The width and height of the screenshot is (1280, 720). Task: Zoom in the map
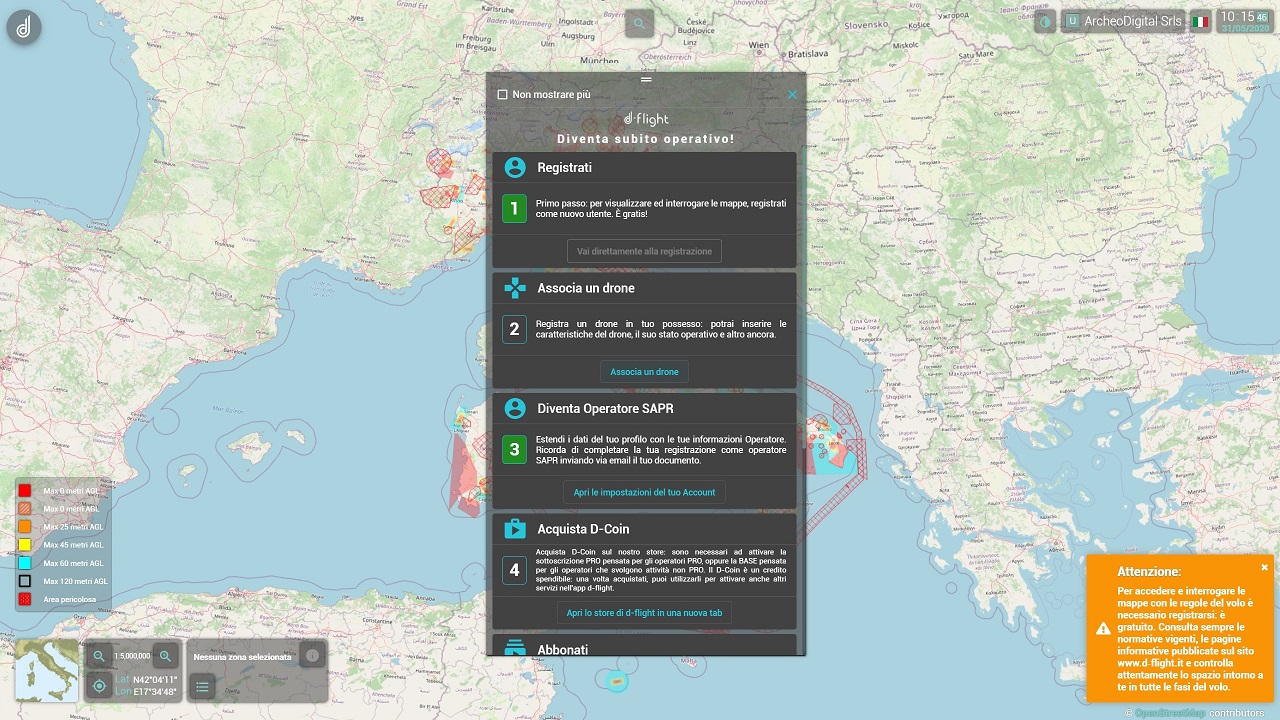166,656
